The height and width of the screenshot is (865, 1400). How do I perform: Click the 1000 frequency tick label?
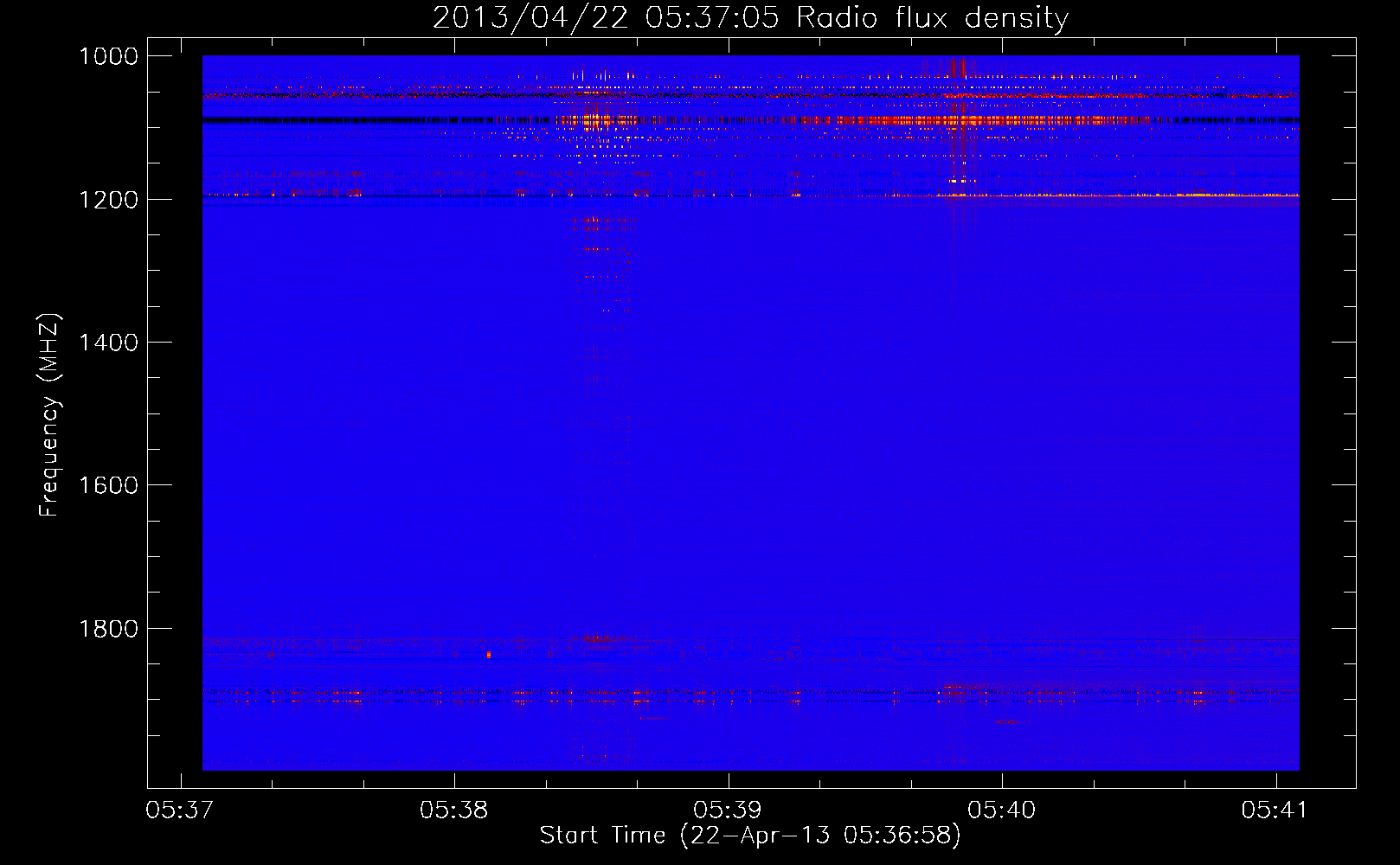tap(108, 56)
